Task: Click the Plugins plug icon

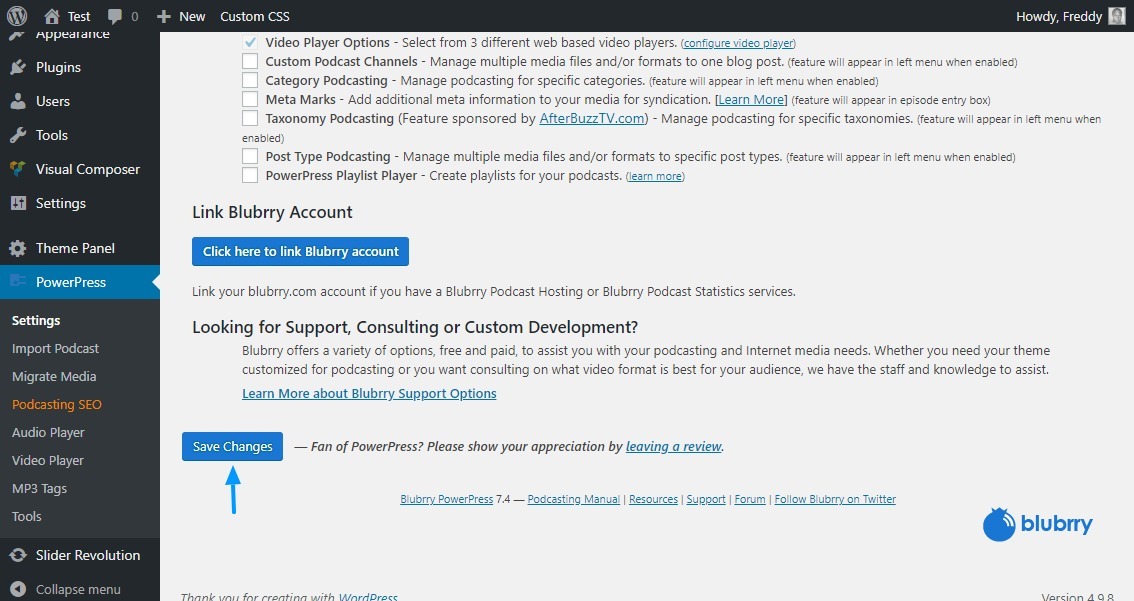Action: coord(18,67)
